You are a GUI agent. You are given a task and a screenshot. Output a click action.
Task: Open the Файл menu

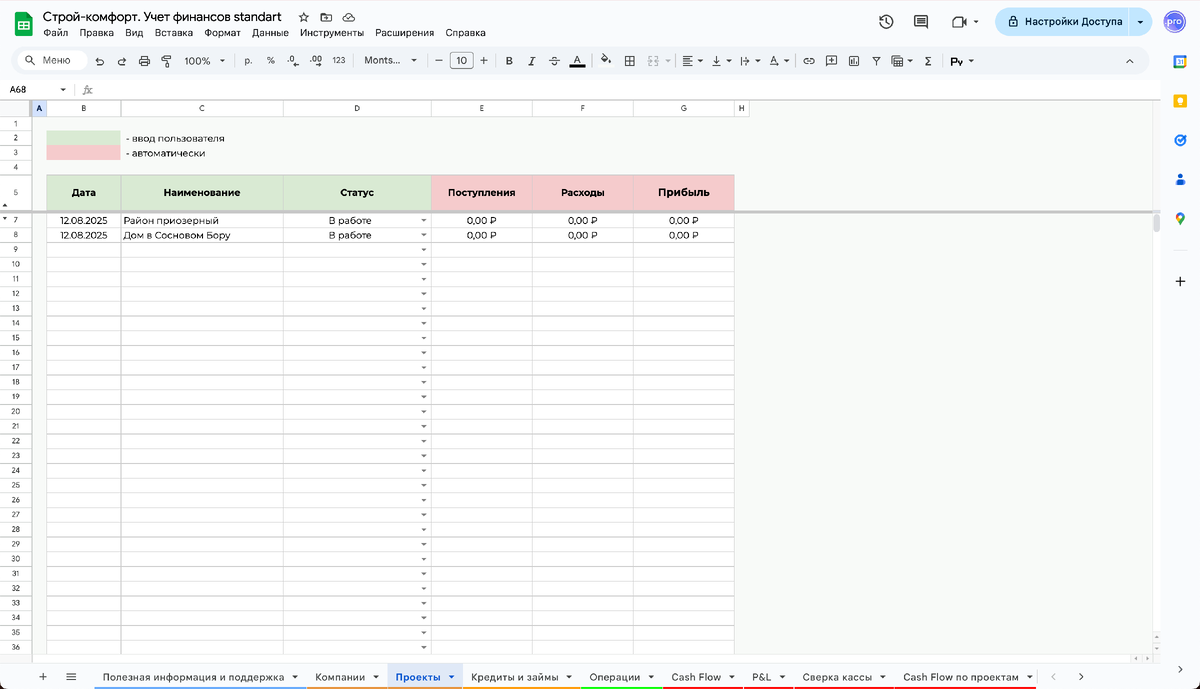[x=56, y=33]
